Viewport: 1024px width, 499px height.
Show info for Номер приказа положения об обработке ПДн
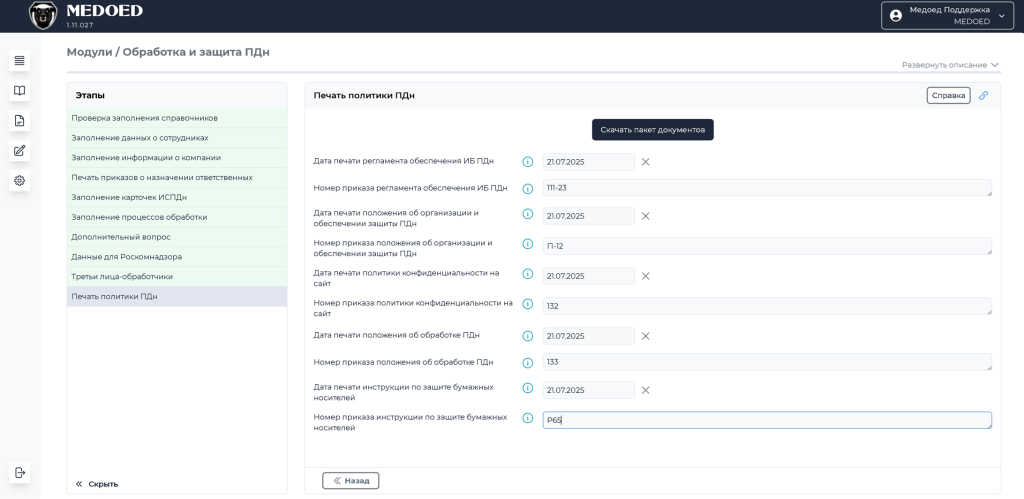[x=528, y=362]
